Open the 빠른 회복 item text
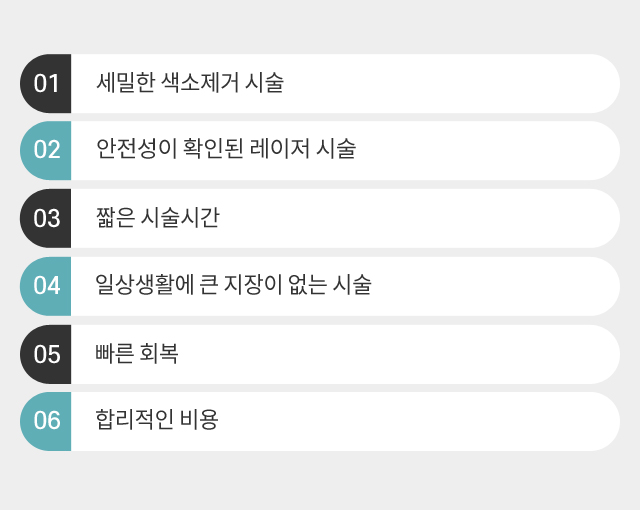This screenshot has width=640, height=511. 137,353
